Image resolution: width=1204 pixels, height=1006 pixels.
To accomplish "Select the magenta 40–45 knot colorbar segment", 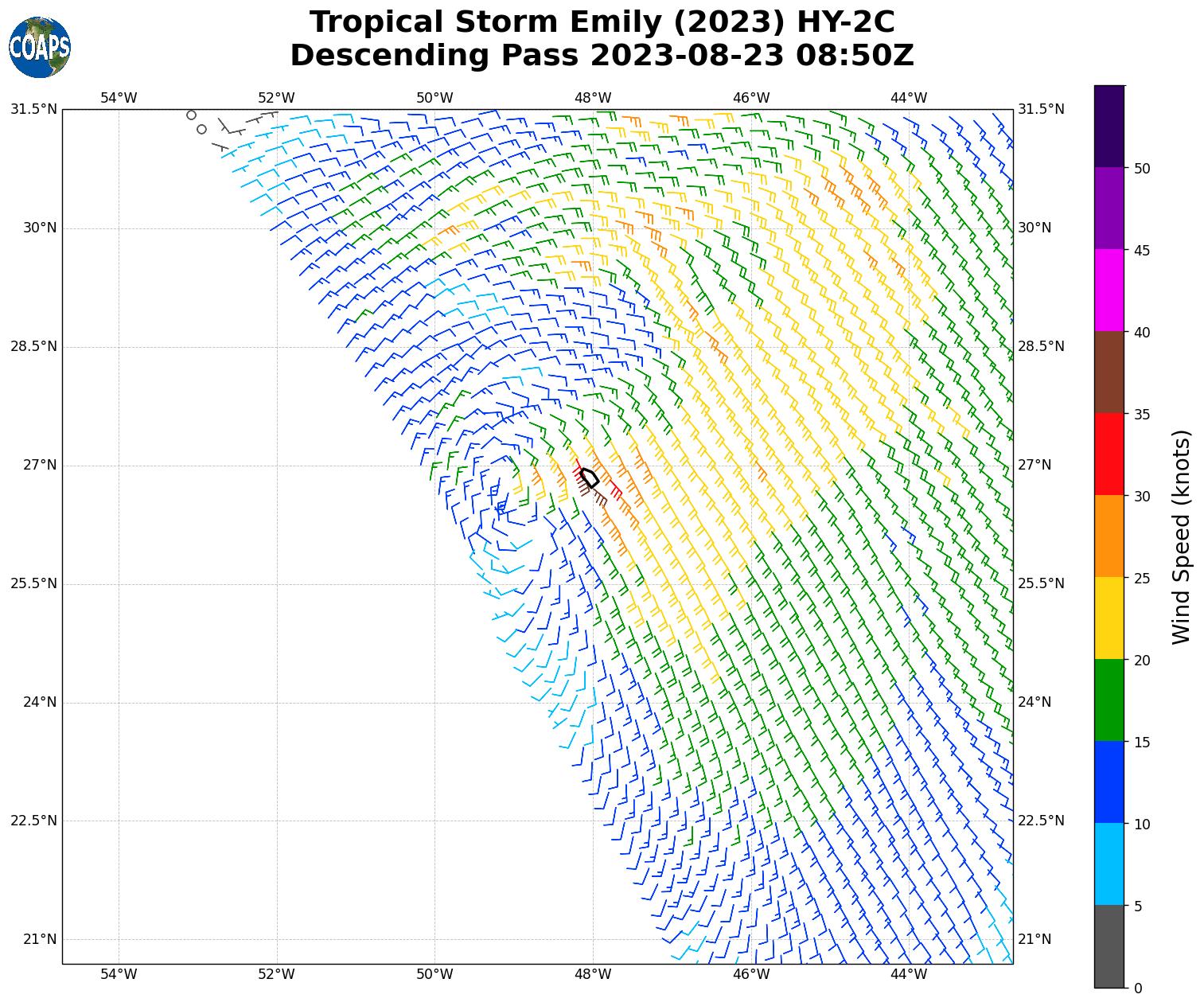I will 1109,290.
